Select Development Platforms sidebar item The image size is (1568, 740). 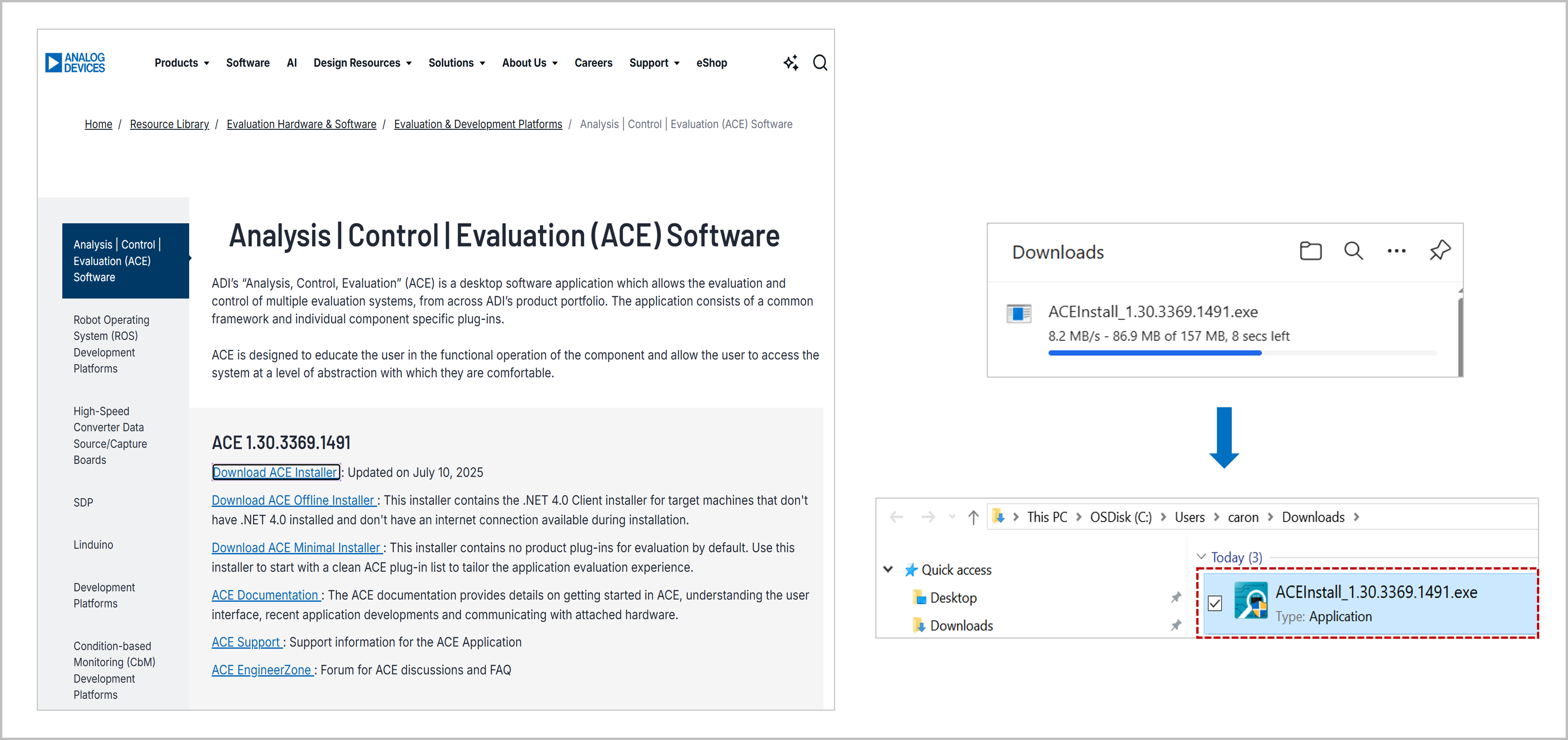pos(104,595)
